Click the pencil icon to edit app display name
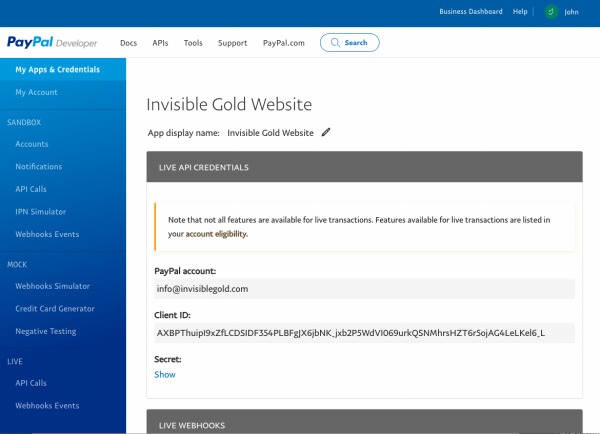Screen dimensions: 600x434 point(326,132)
